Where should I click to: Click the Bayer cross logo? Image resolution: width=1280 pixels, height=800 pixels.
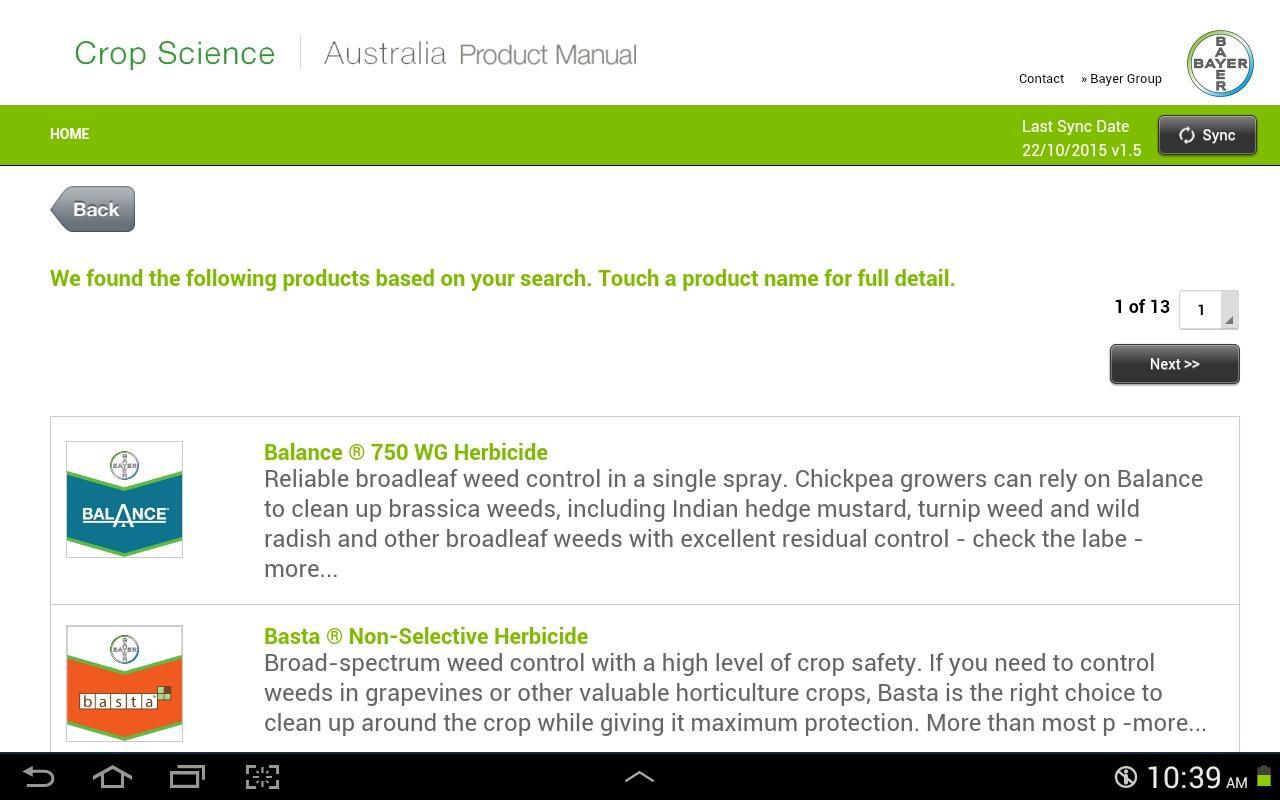pos(1219,62)
